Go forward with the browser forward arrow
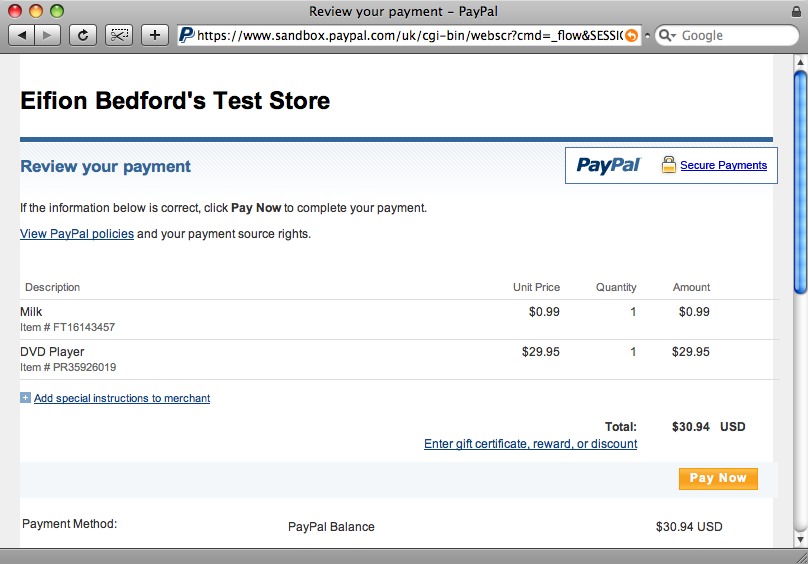Image resolution: width=808 pixels, height=564 pixels. click(x=47, y=36)
